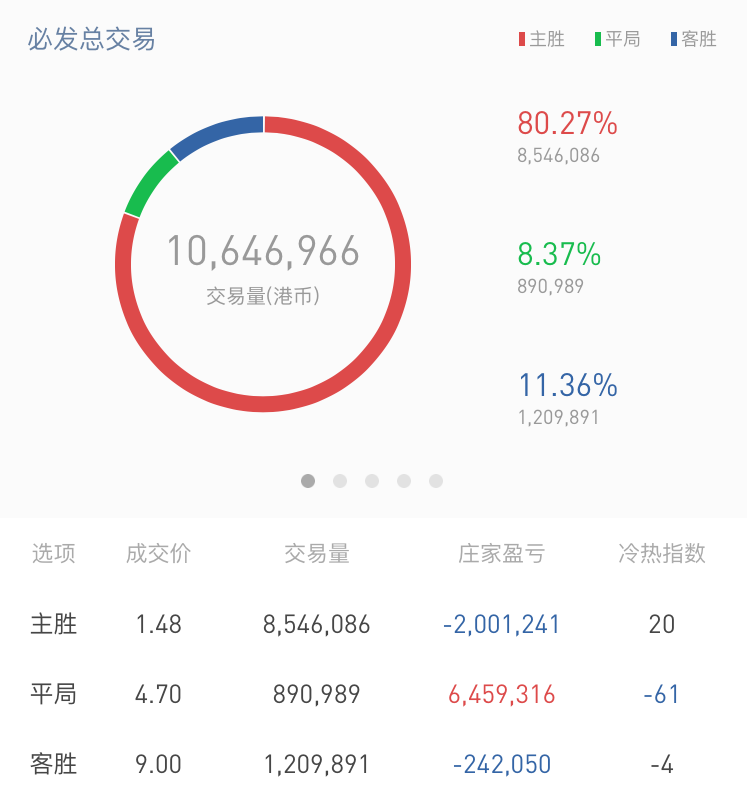747x809 pixels.
Task: Go to the fourth page indicator dot
Action: pyautogui.click(x=404, y=481)
